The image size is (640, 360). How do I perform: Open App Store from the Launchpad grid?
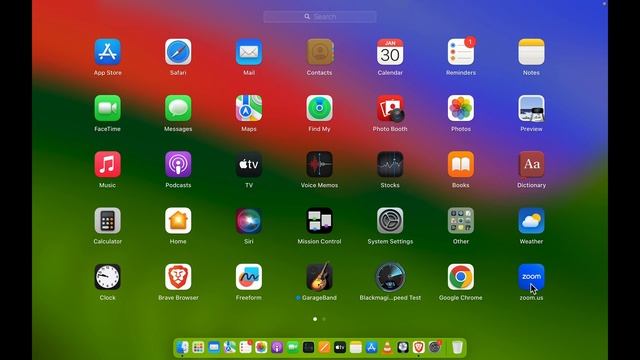107,52
